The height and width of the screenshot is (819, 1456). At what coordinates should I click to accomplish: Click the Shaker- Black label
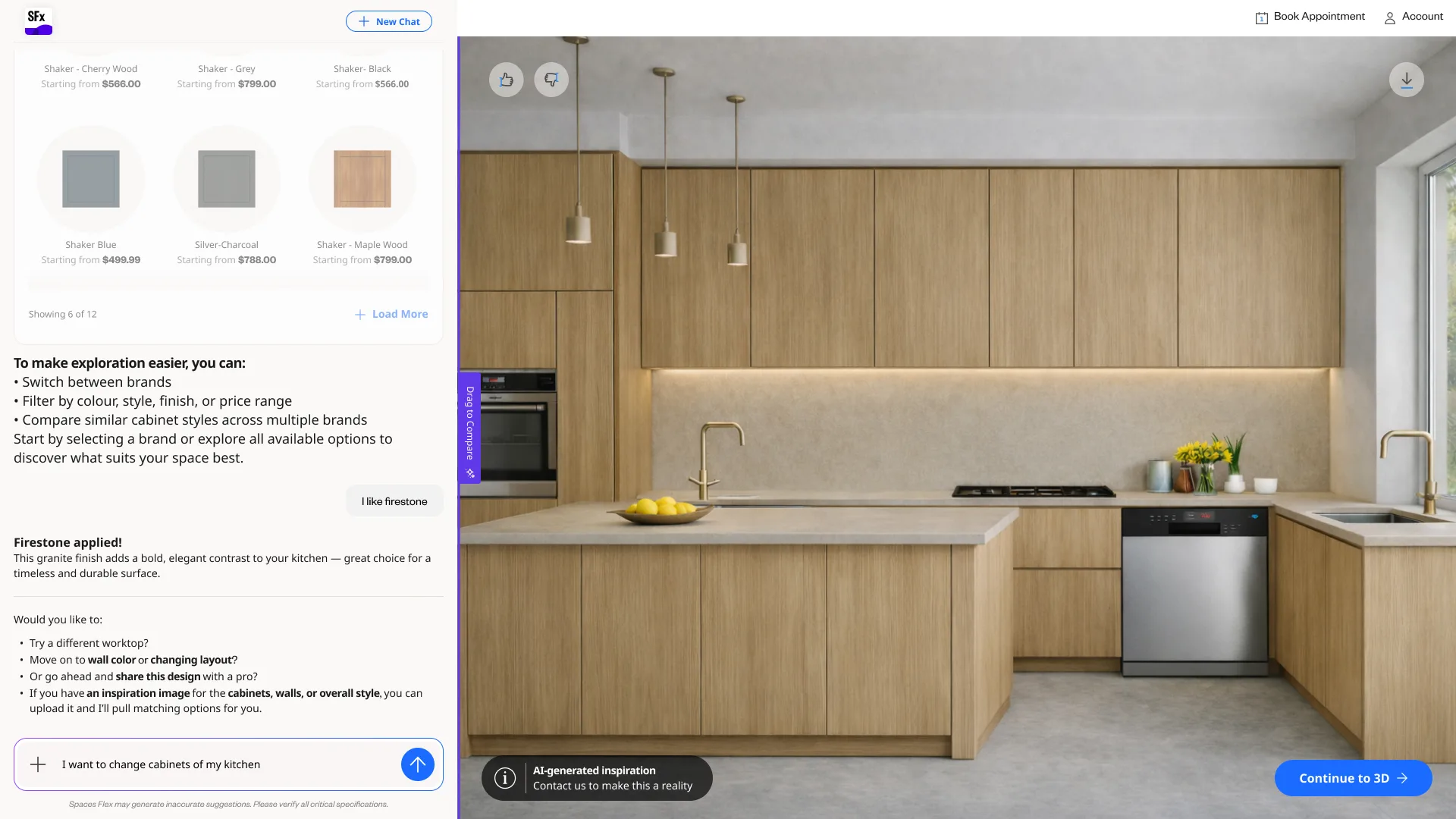click(362, 69)
